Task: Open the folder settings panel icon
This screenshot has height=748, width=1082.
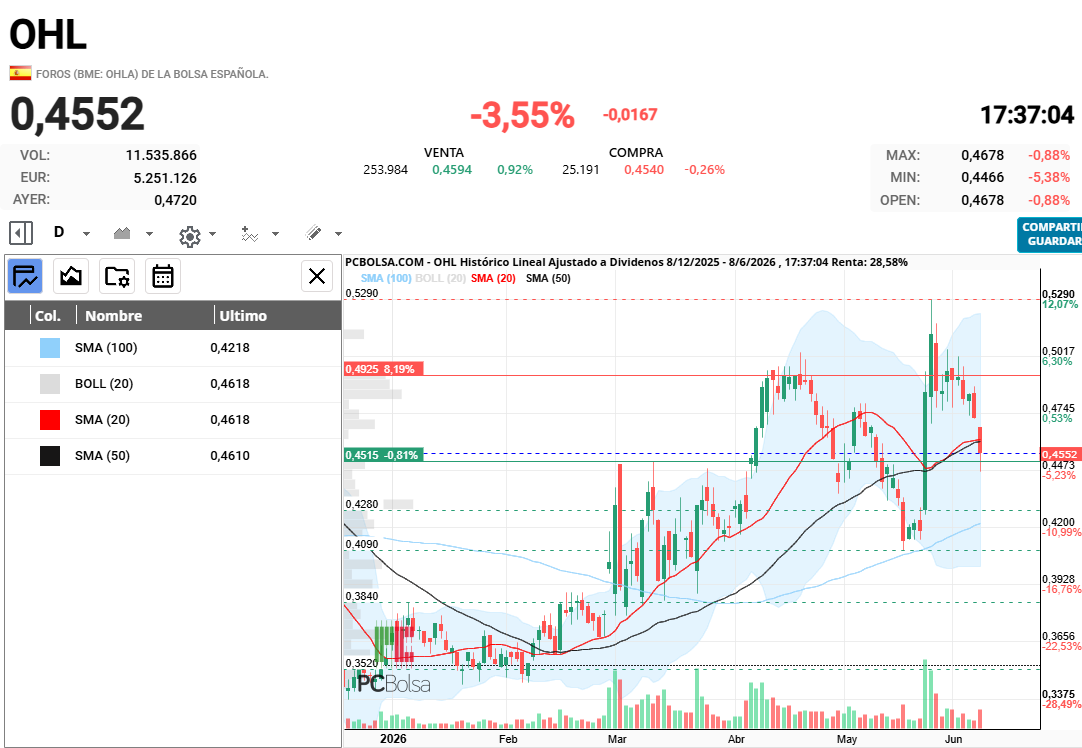Action: [x=117, y=276]
